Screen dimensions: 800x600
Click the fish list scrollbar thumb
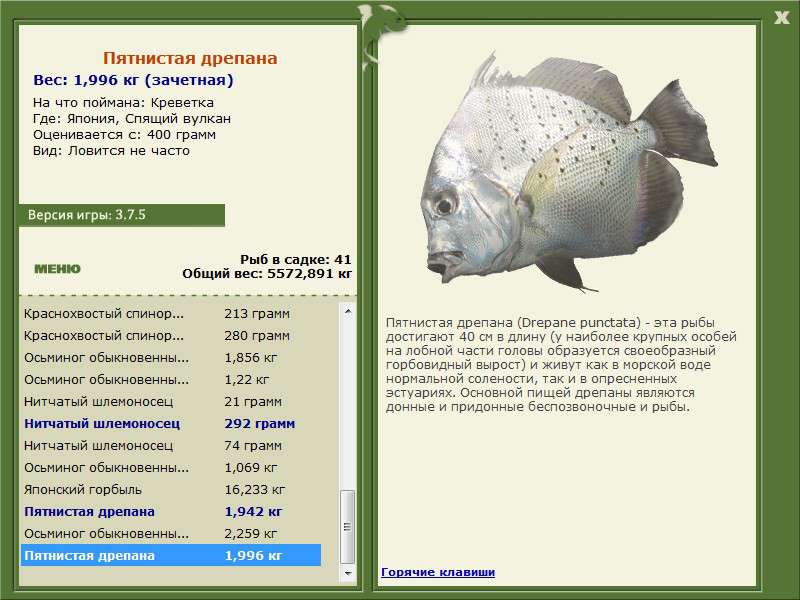point(347,527)
